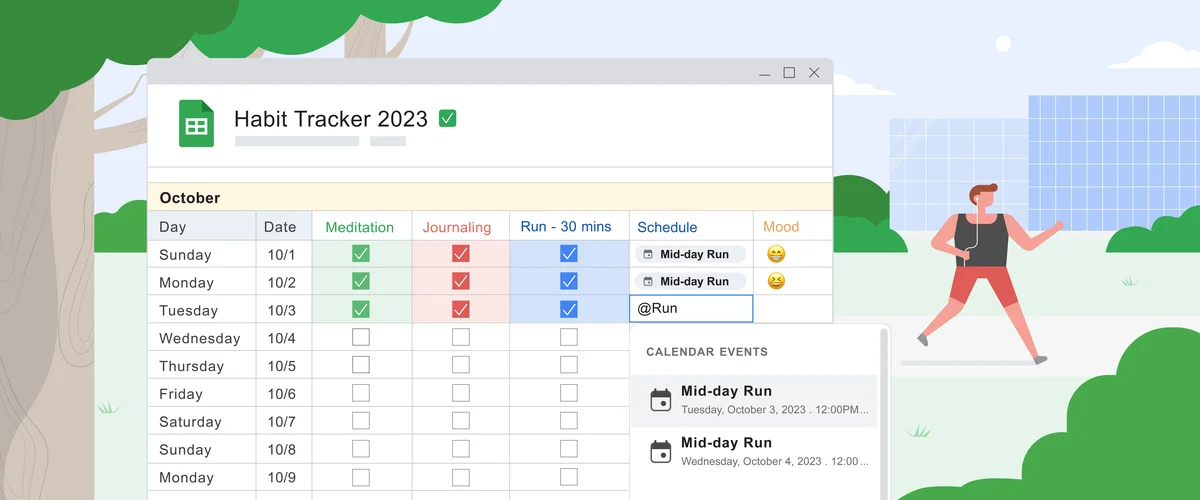Image resolution: width=1200 pixels, height=500 pixels.
Task: Open Monday 10/2 Mid-day Run smart chip
Action: point(691,282)
